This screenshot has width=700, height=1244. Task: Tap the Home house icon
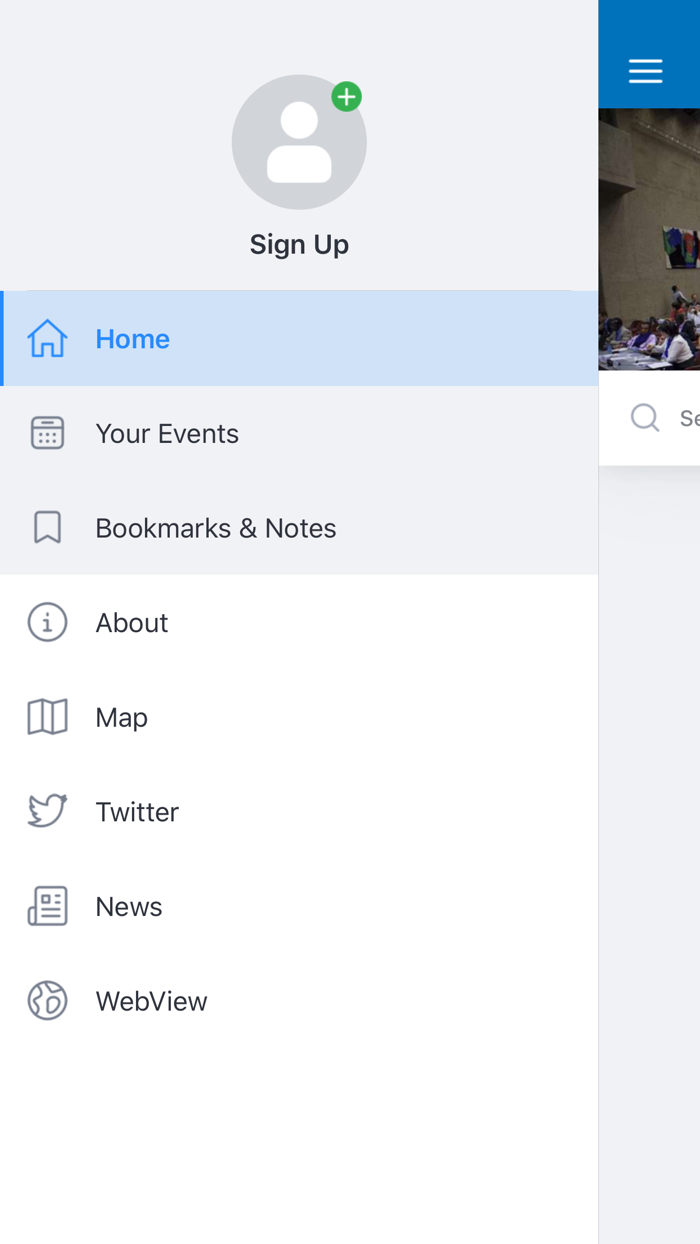47,339
